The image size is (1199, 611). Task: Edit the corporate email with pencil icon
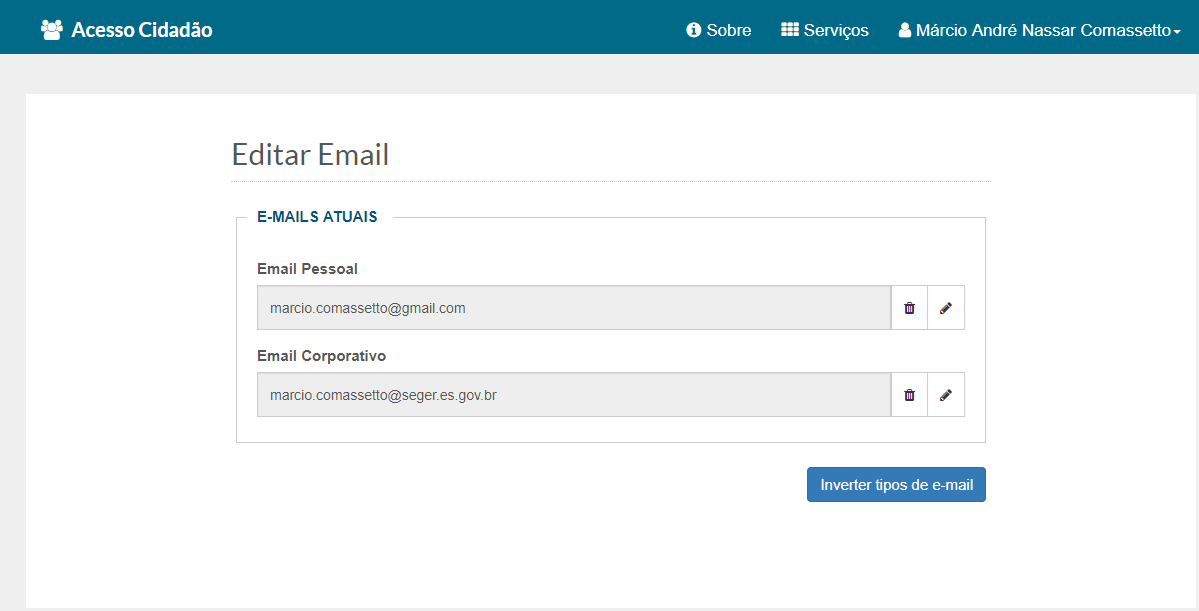[x=946, y=395]
